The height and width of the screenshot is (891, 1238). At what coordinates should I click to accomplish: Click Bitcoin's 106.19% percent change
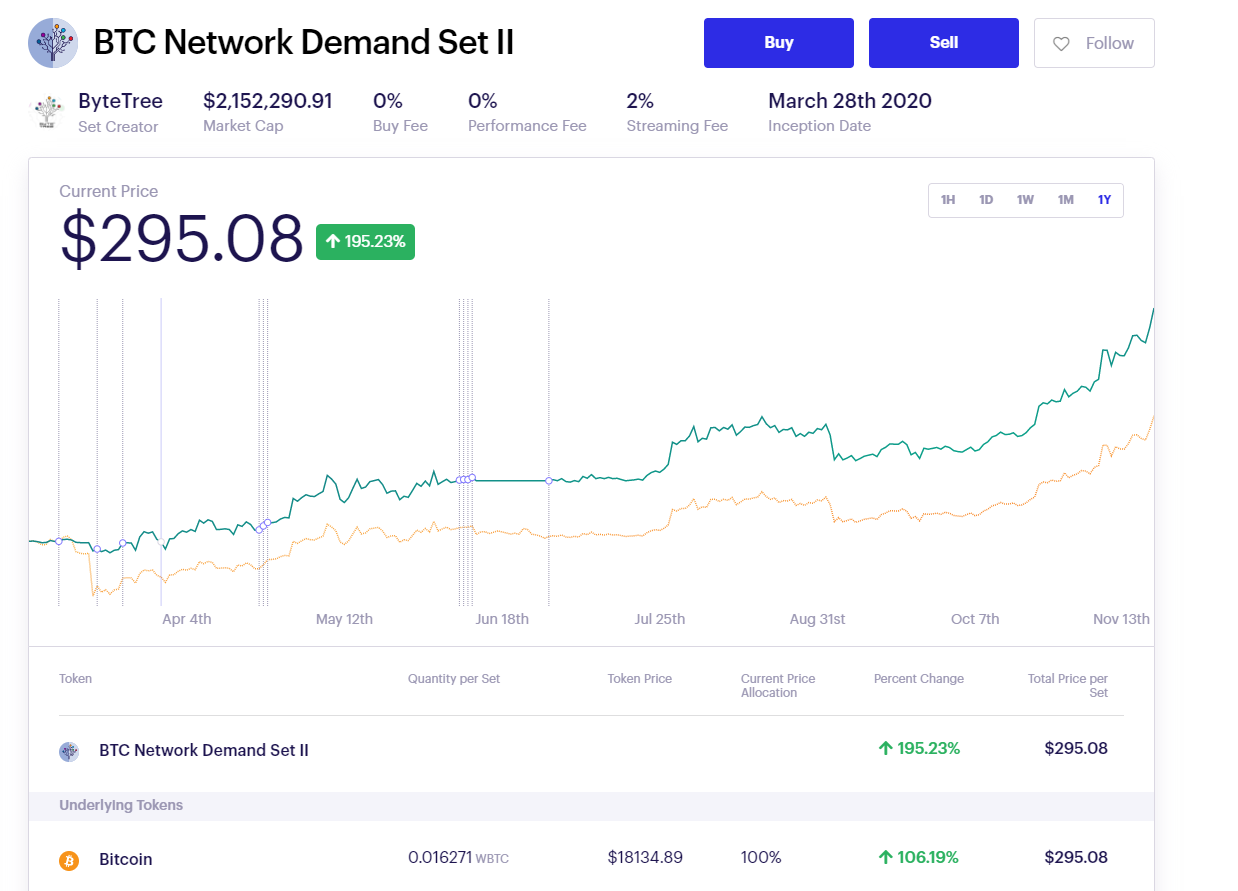coord(918,858)
